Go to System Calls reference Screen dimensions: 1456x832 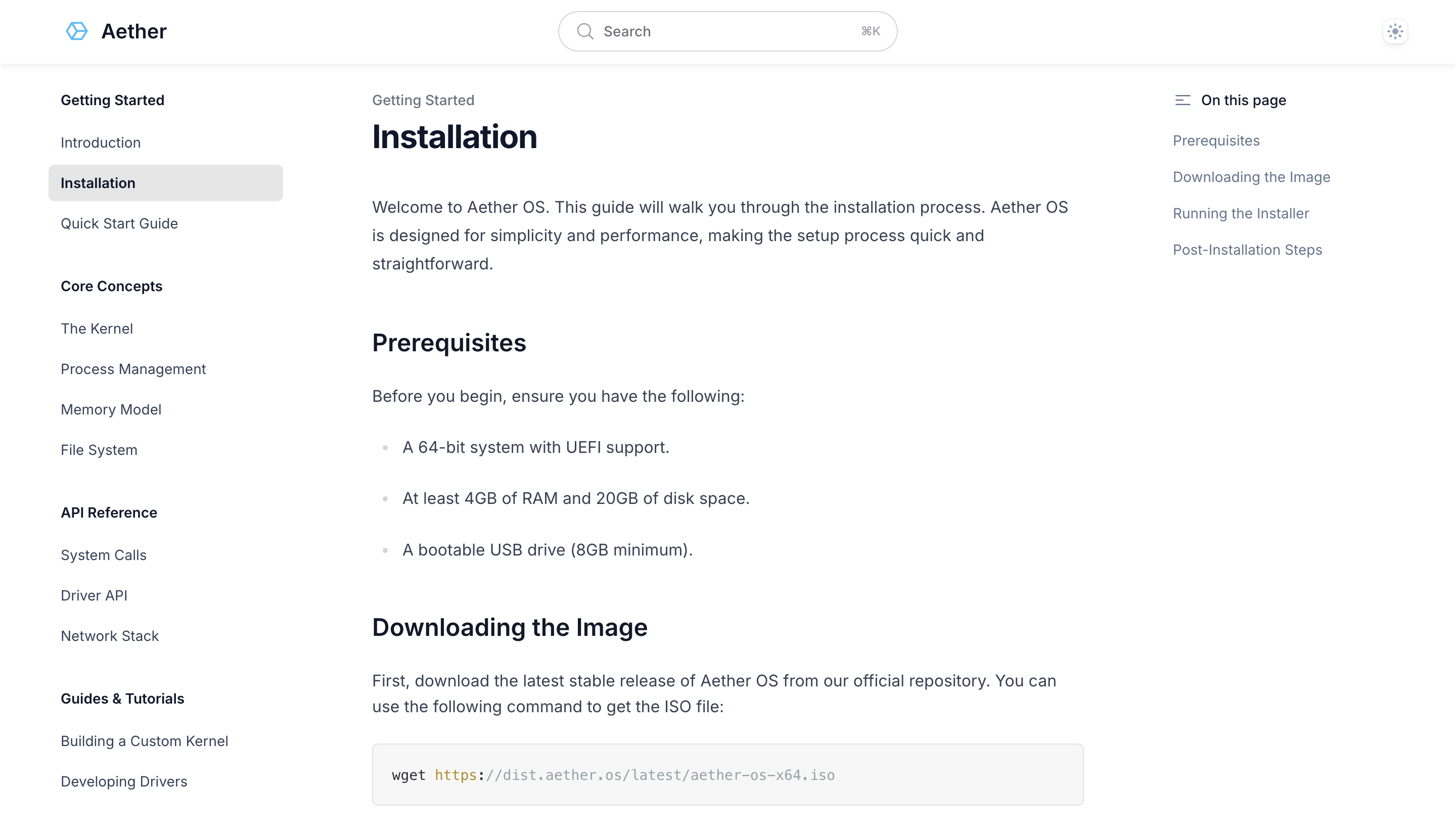104,555
